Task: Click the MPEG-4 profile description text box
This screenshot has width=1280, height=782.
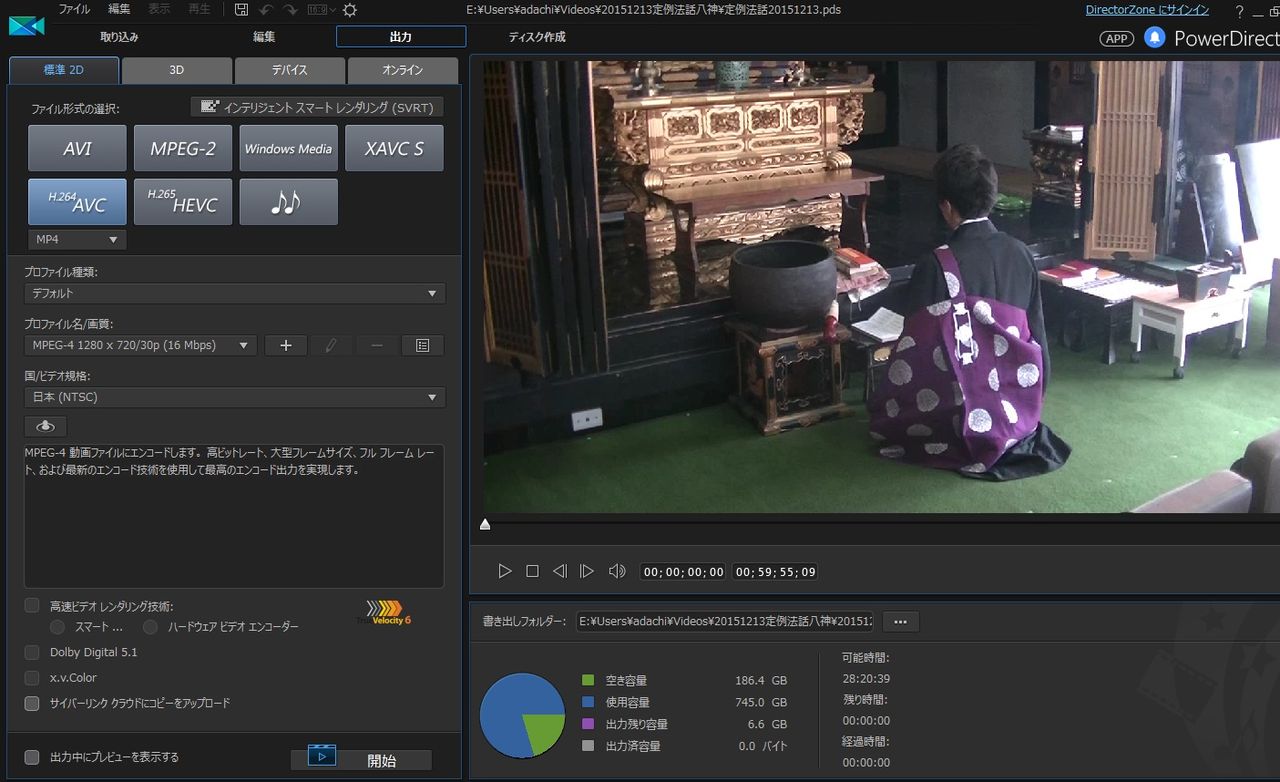Action: [x=234, y=516]
